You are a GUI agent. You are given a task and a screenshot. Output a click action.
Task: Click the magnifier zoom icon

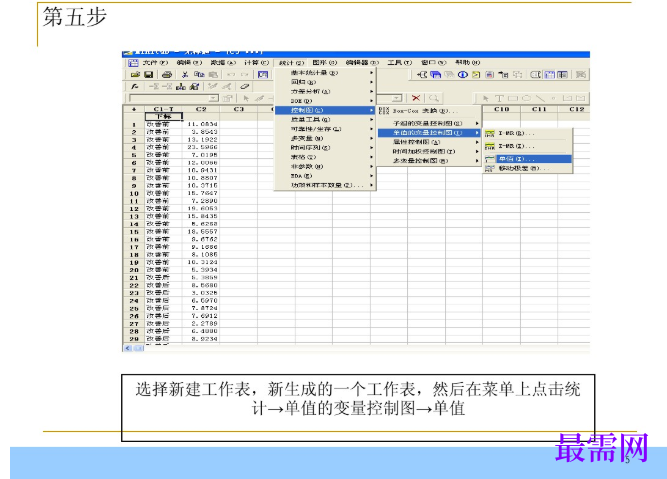coord(433,98)
